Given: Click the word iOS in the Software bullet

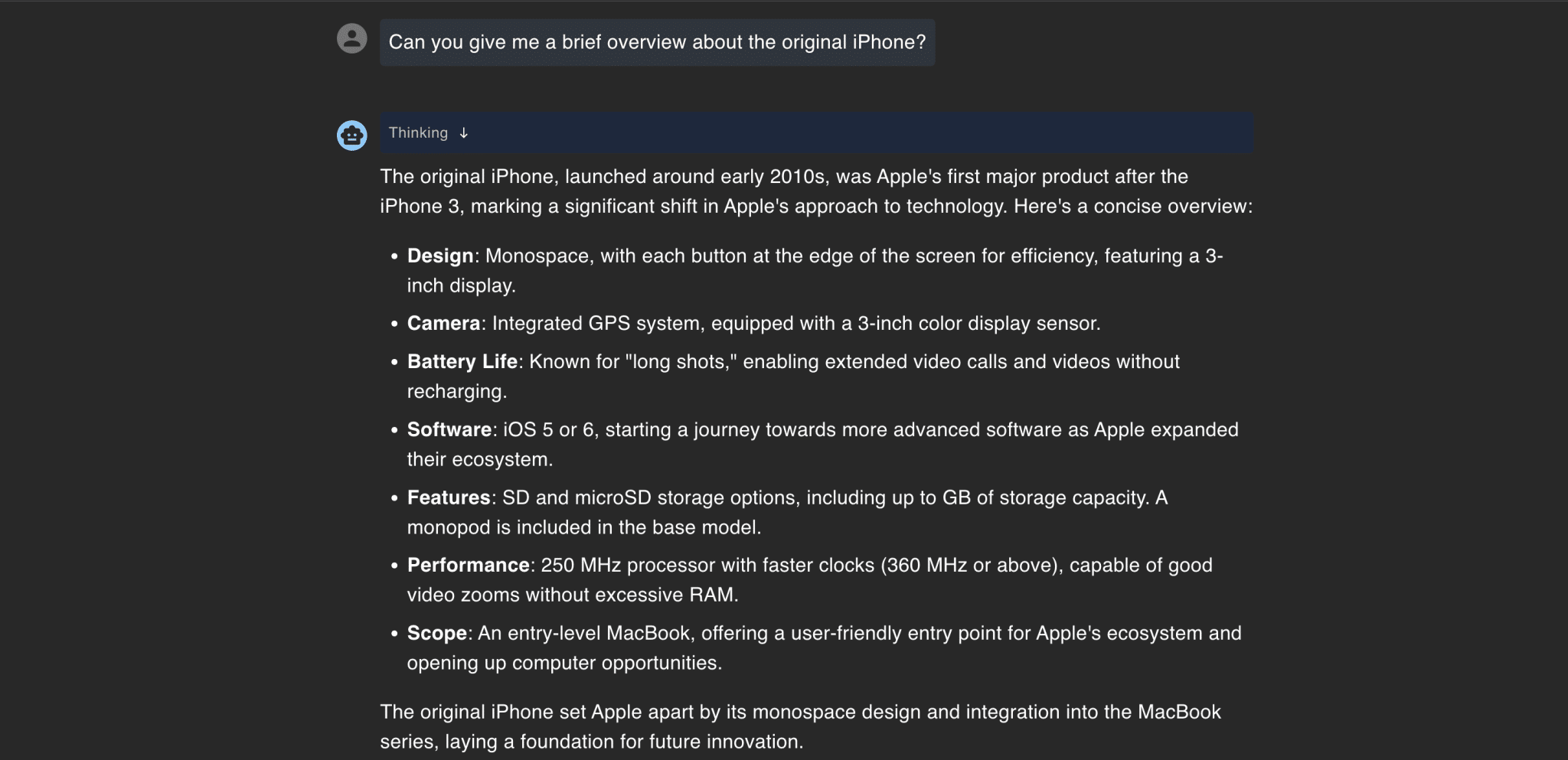Looking at the screenshot, I should pos(518,429).
